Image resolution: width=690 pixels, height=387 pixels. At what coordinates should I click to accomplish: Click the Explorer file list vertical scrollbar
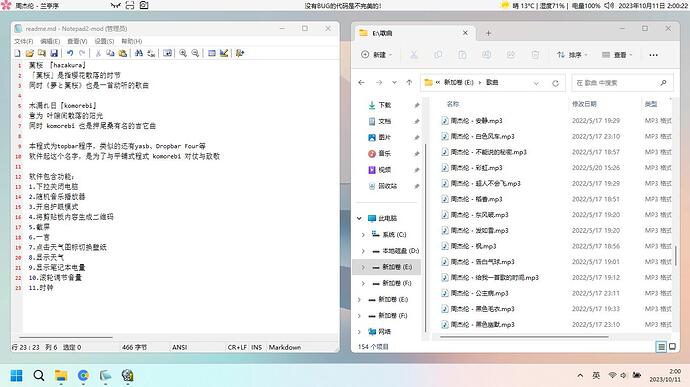pyautogui.click(x=675, y=255)
